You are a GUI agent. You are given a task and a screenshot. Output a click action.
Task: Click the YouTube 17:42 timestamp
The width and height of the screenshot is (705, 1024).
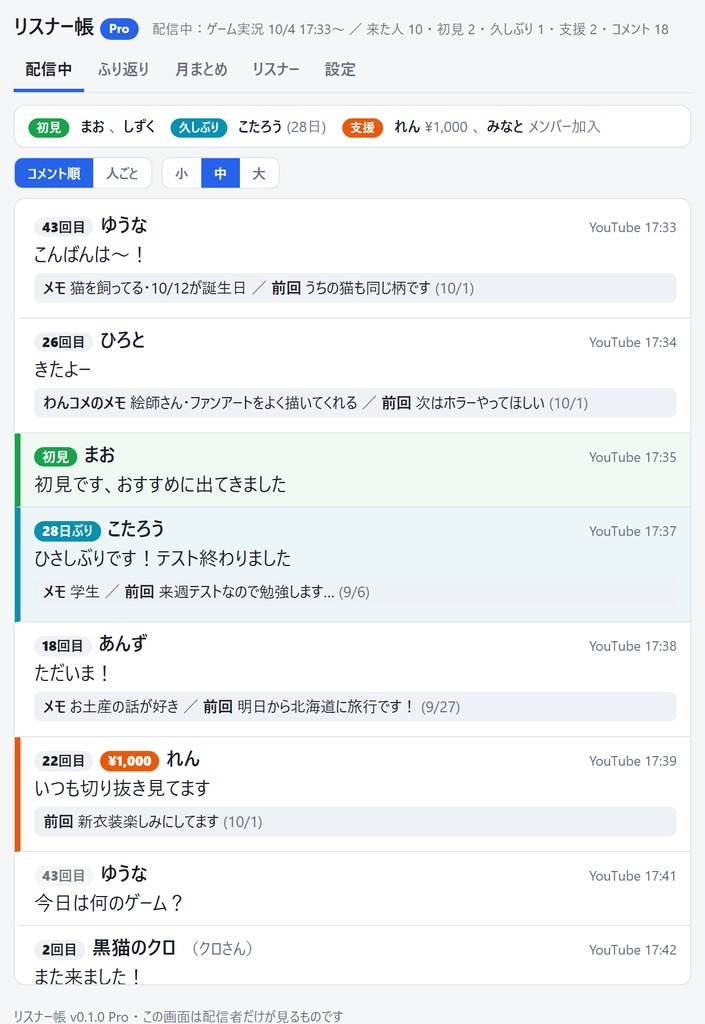(633, 950)
